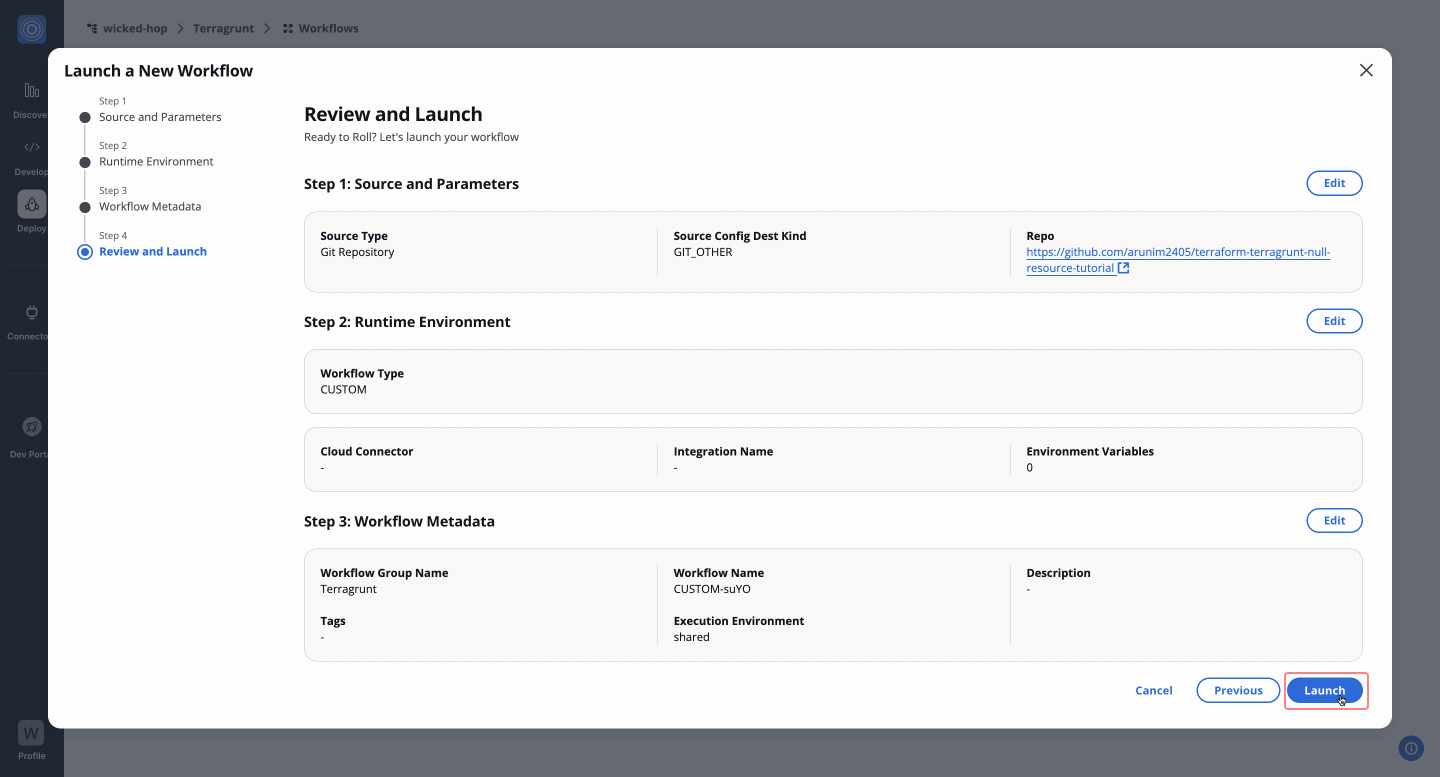
Task: Open the Develop code icon in sidebar
Action: click(x=32, y=148)
